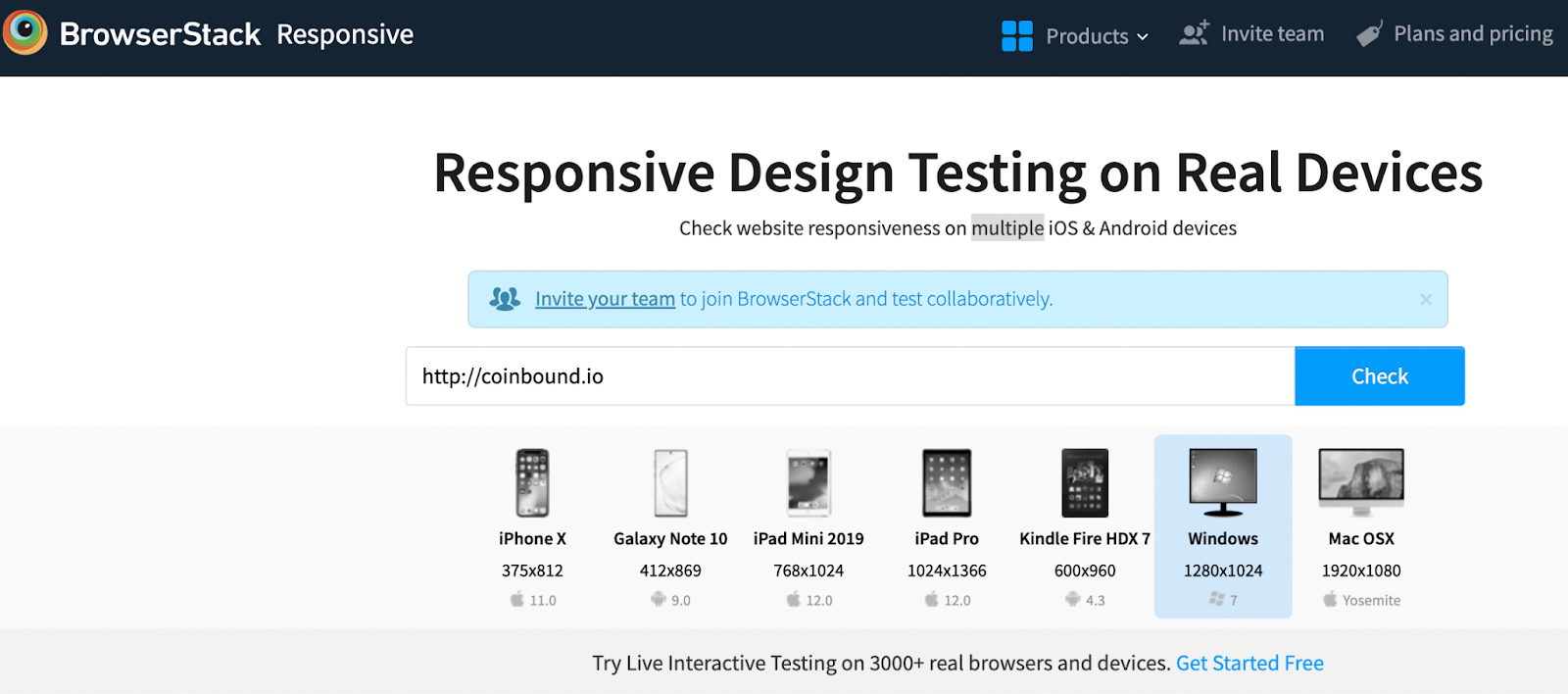Expand the Products dropdown chevron
This screenshot has width=1568, height=694.
pos(1143,37)
